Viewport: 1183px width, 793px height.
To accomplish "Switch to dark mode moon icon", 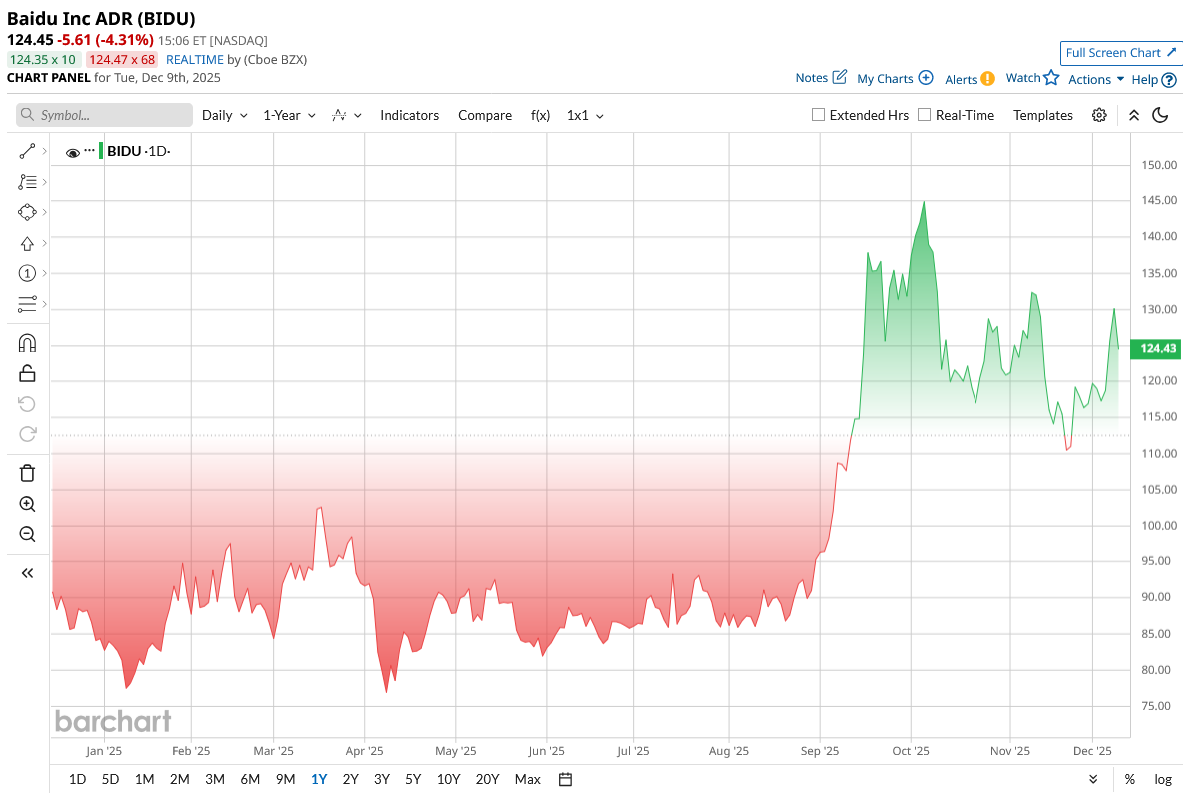I will [1160, 115].
